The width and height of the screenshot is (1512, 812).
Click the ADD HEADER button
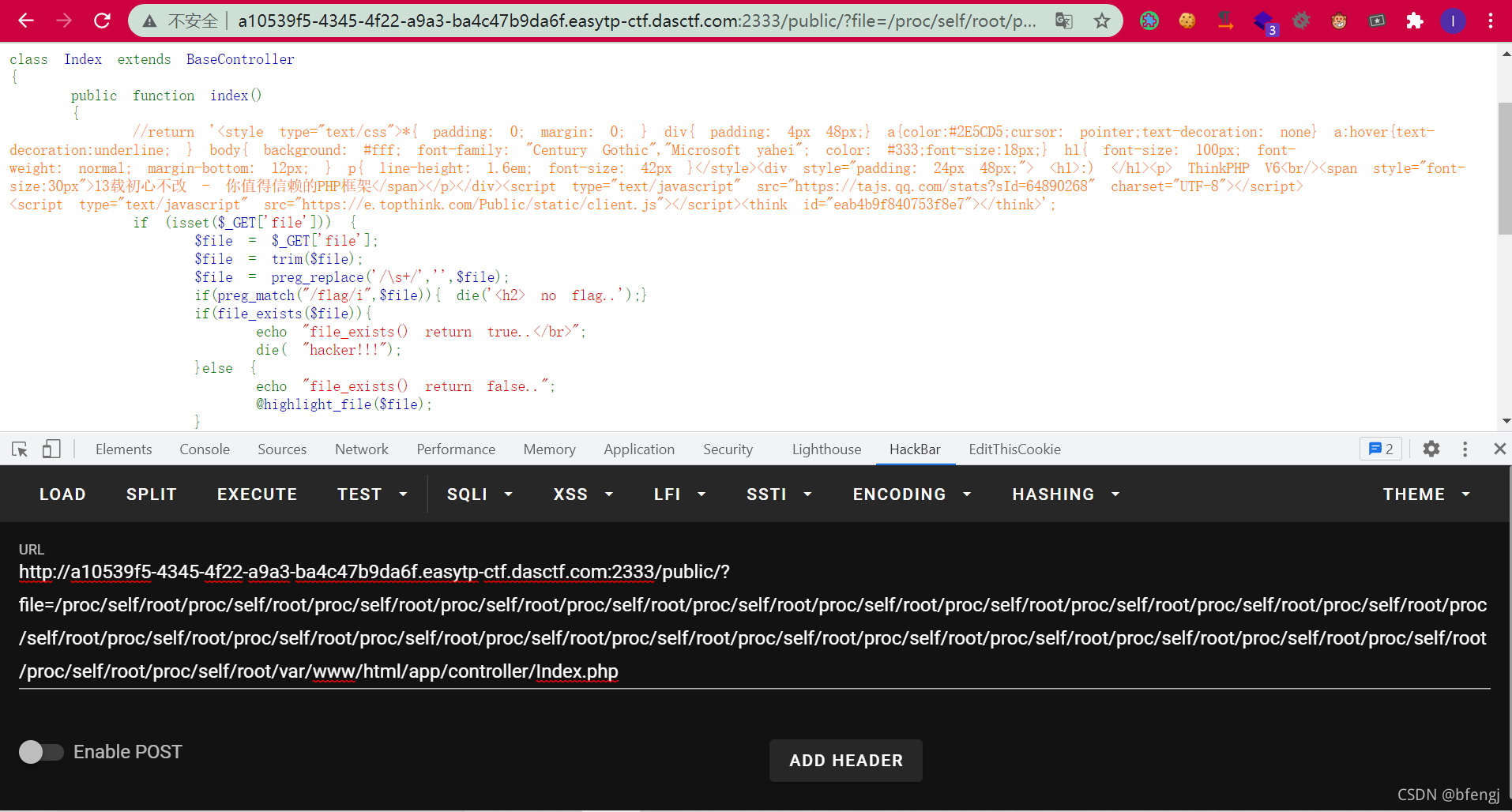[x=845, y=761]
